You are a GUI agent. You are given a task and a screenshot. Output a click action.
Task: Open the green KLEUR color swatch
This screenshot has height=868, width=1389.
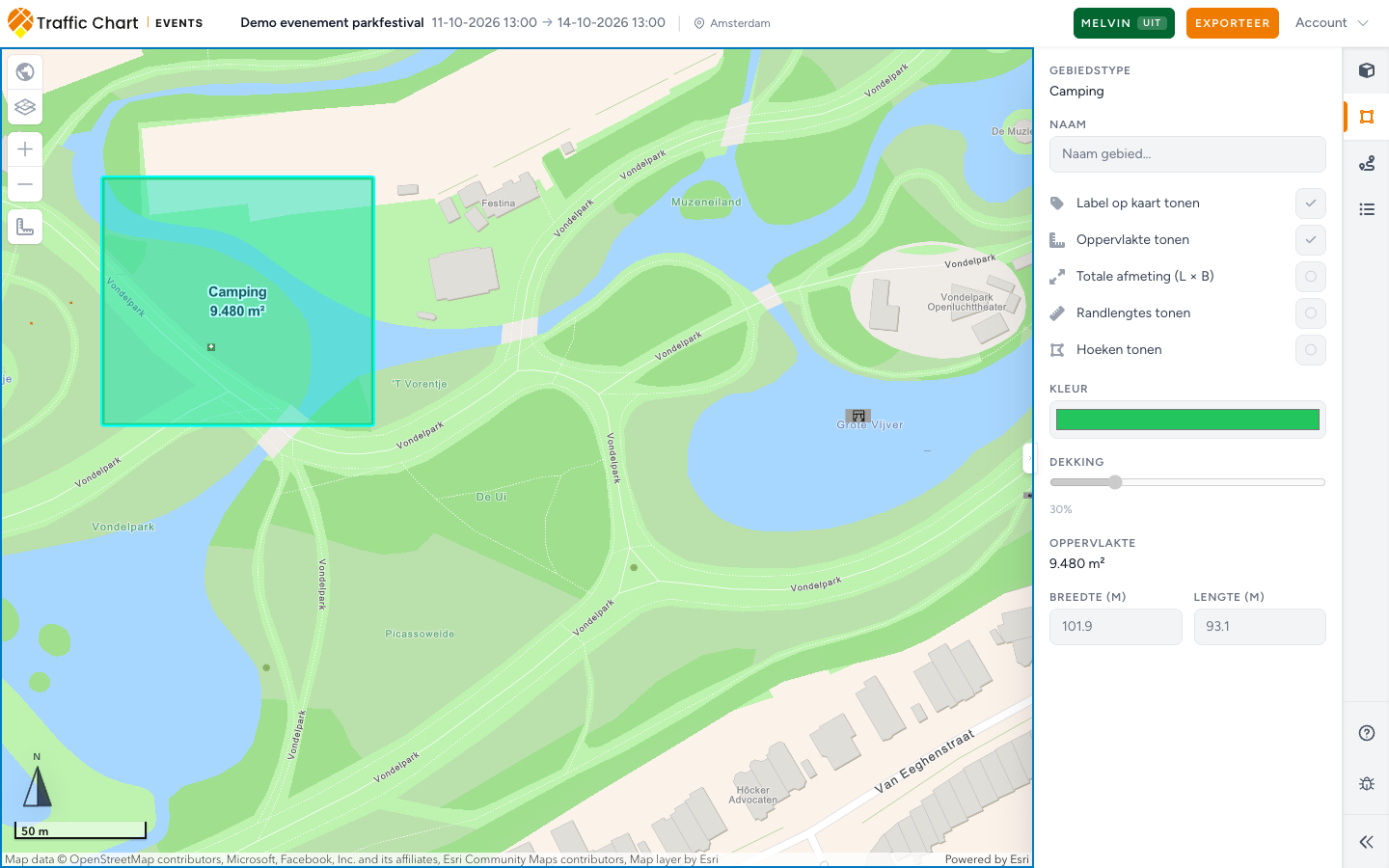click(x=1187, y=420)
